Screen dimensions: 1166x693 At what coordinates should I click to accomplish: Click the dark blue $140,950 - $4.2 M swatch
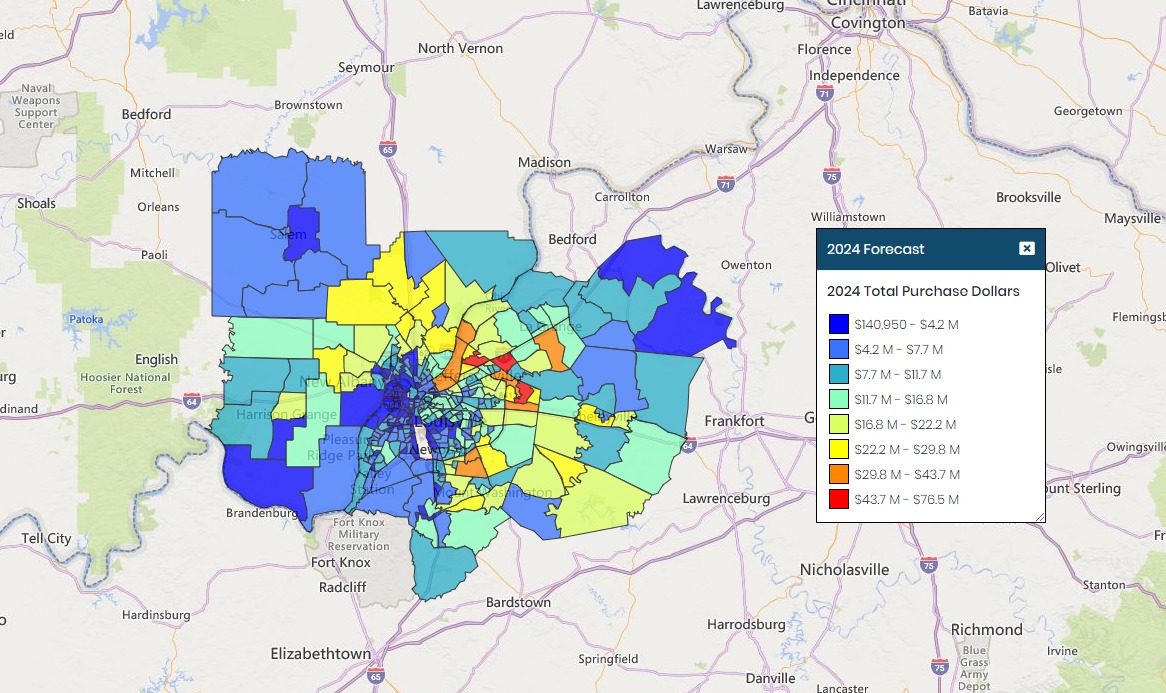[839, 324]
